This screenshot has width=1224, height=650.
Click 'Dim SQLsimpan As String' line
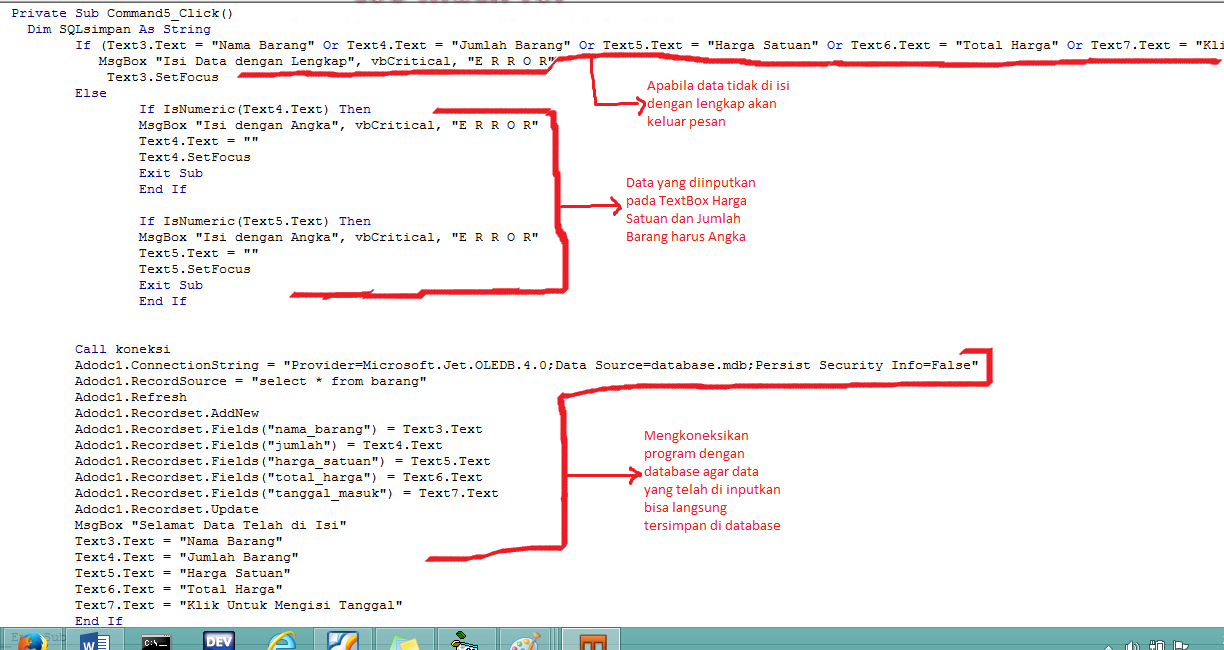coord(119,29)
